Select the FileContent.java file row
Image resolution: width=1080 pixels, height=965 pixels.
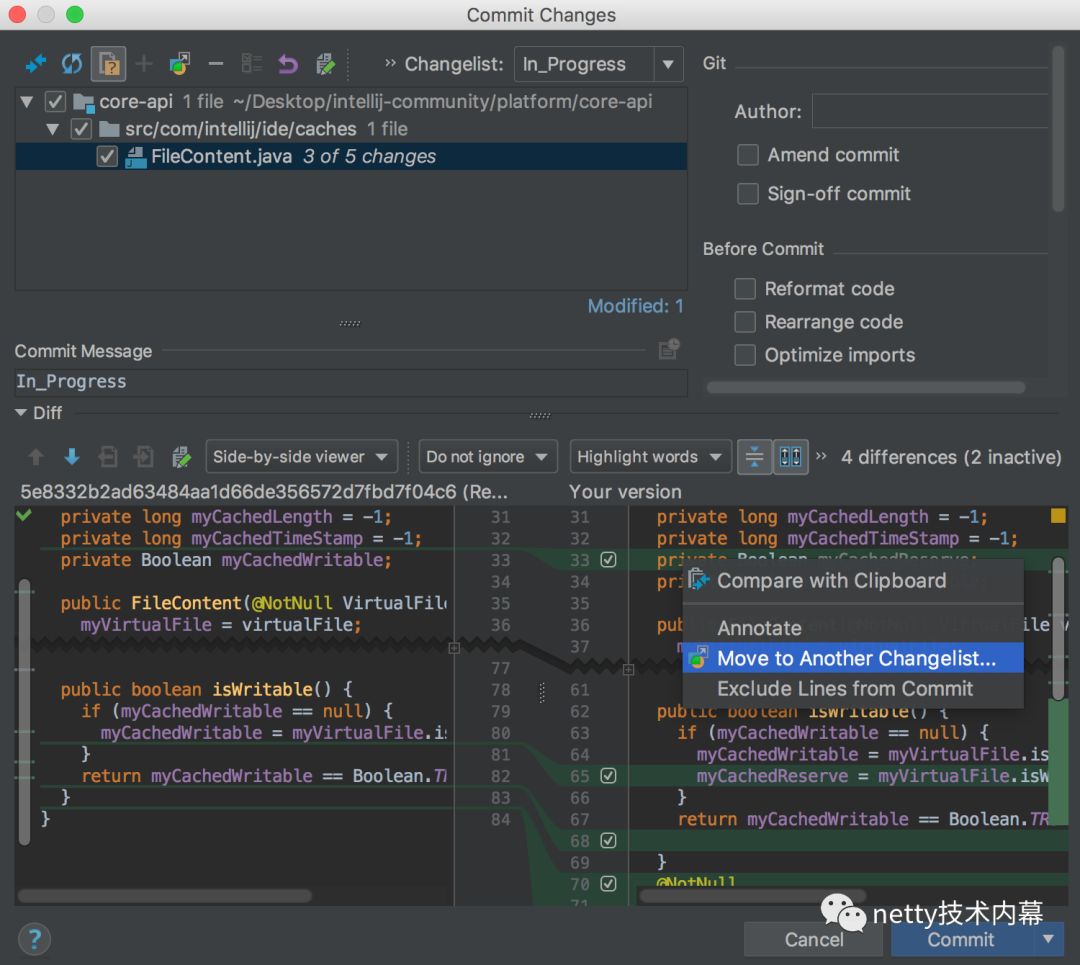pyautogui.click(x=351, y=156)
